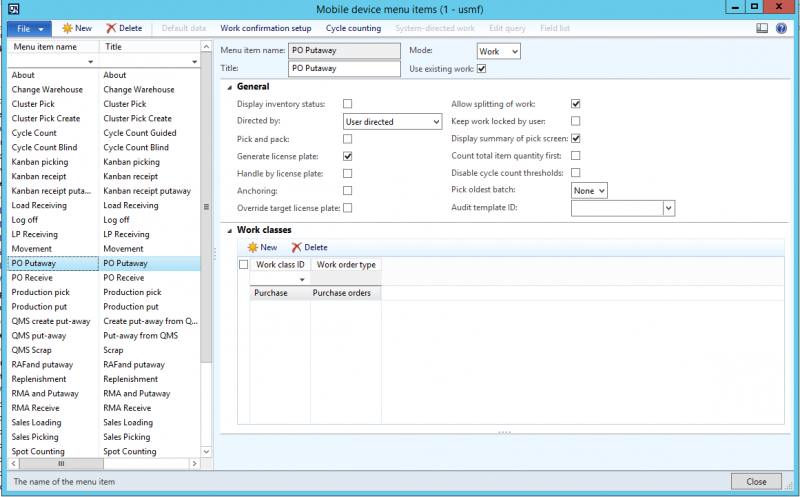Screen dimensions: 800x497
Task: Click the Title input field
Action: [x=344, y=68]
